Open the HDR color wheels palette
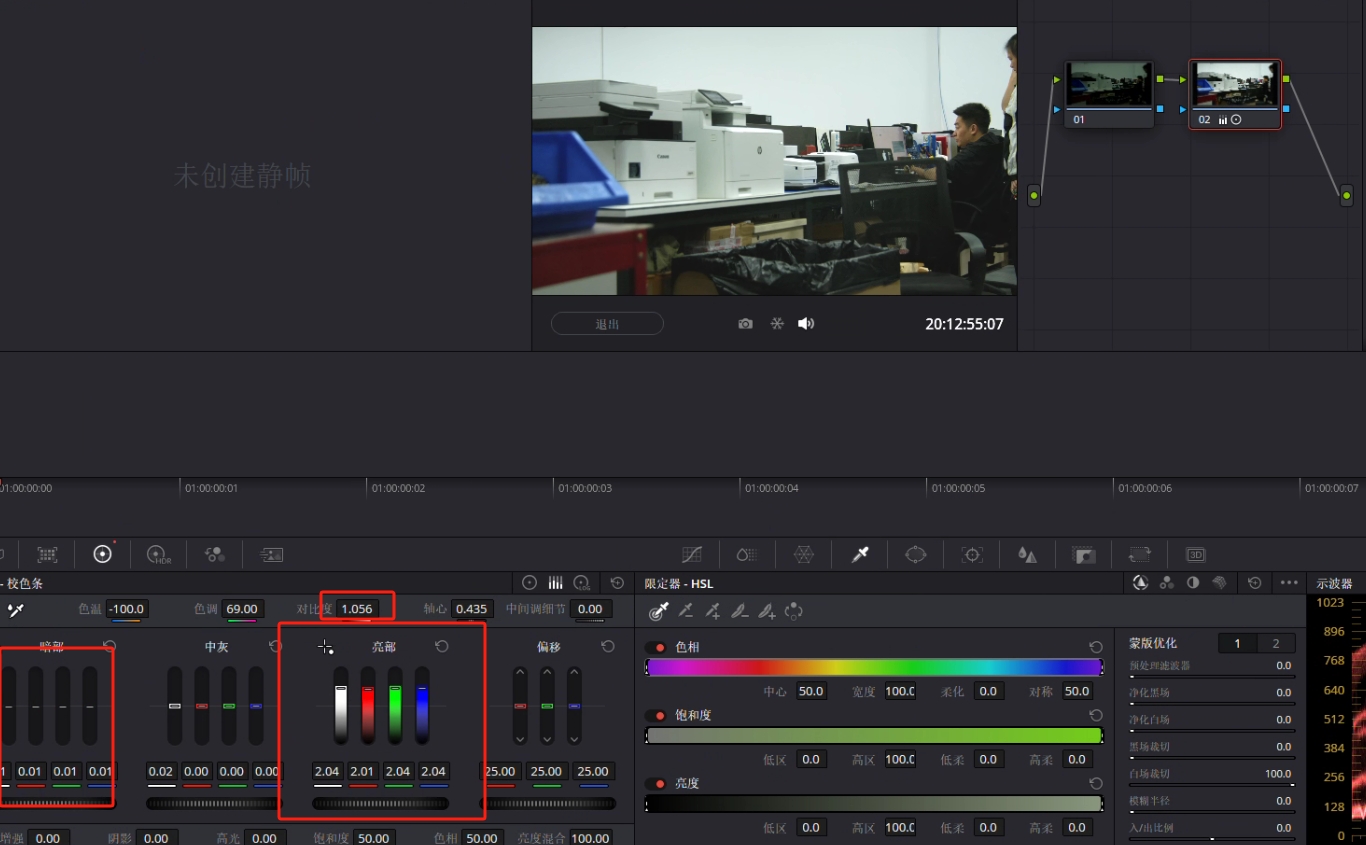 click(159, 554)
